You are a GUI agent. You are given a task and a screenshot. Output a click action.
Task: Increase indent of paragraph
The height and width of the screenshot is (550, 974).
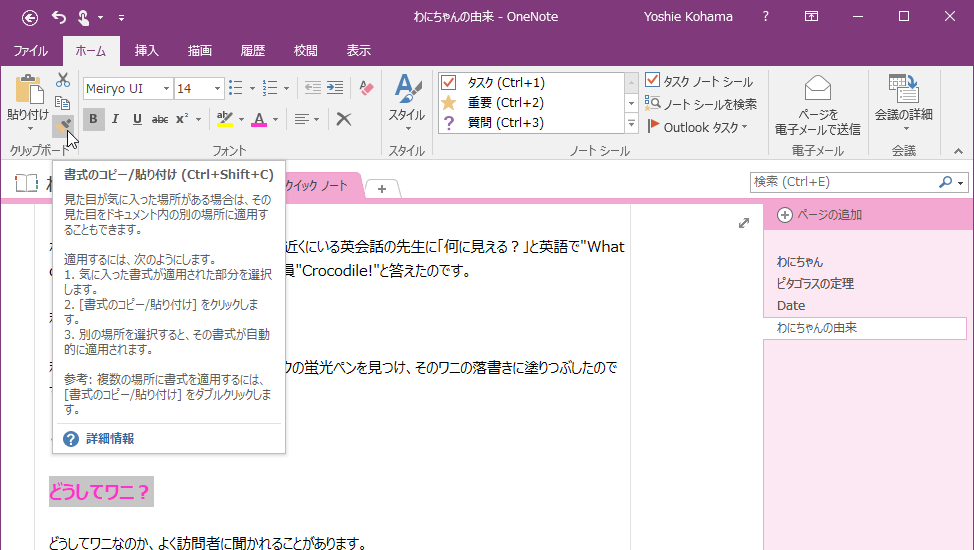[335, 88]
